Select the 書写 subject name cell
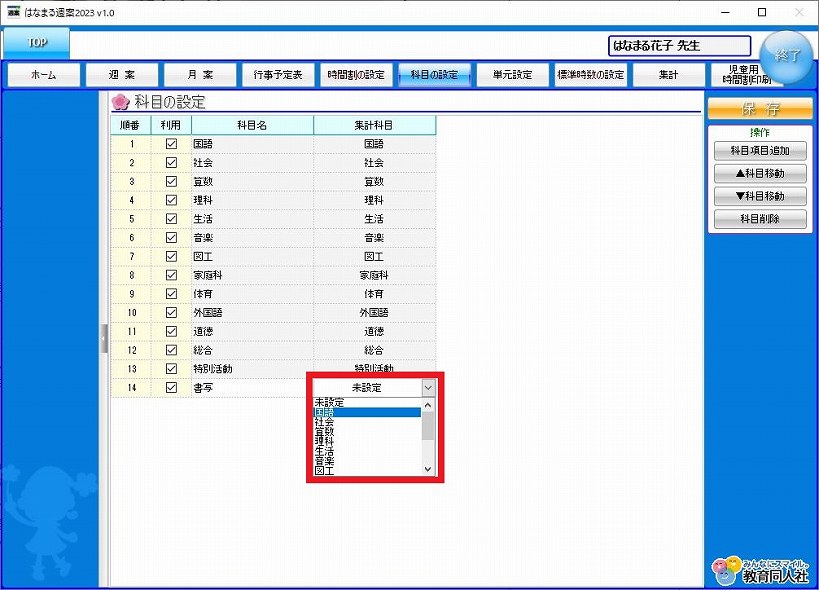This screenshot has height=590, width=819. [x=252, y=388]
